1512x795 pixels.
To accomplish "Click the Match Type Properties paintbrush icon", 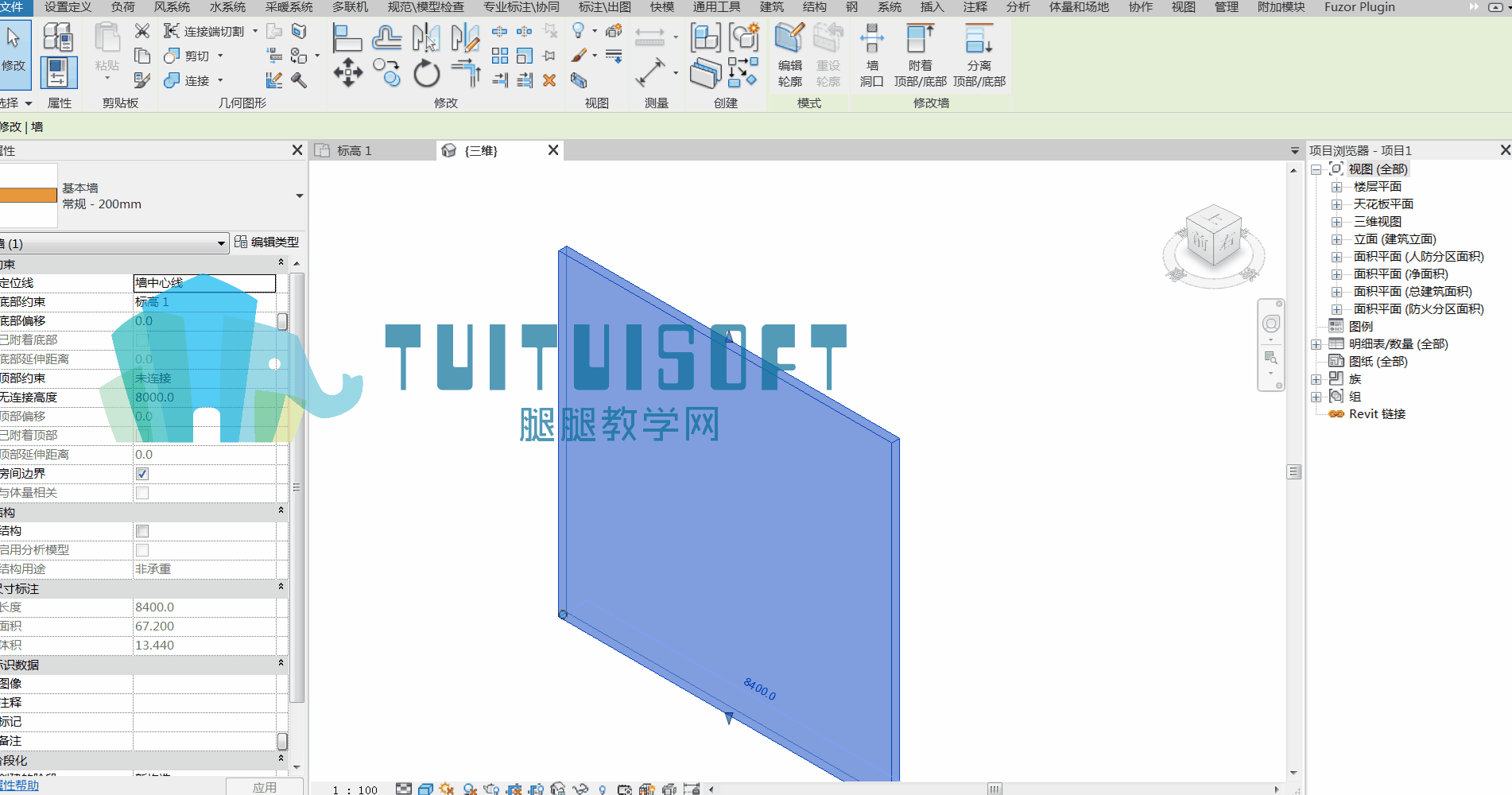I will 142,80.
